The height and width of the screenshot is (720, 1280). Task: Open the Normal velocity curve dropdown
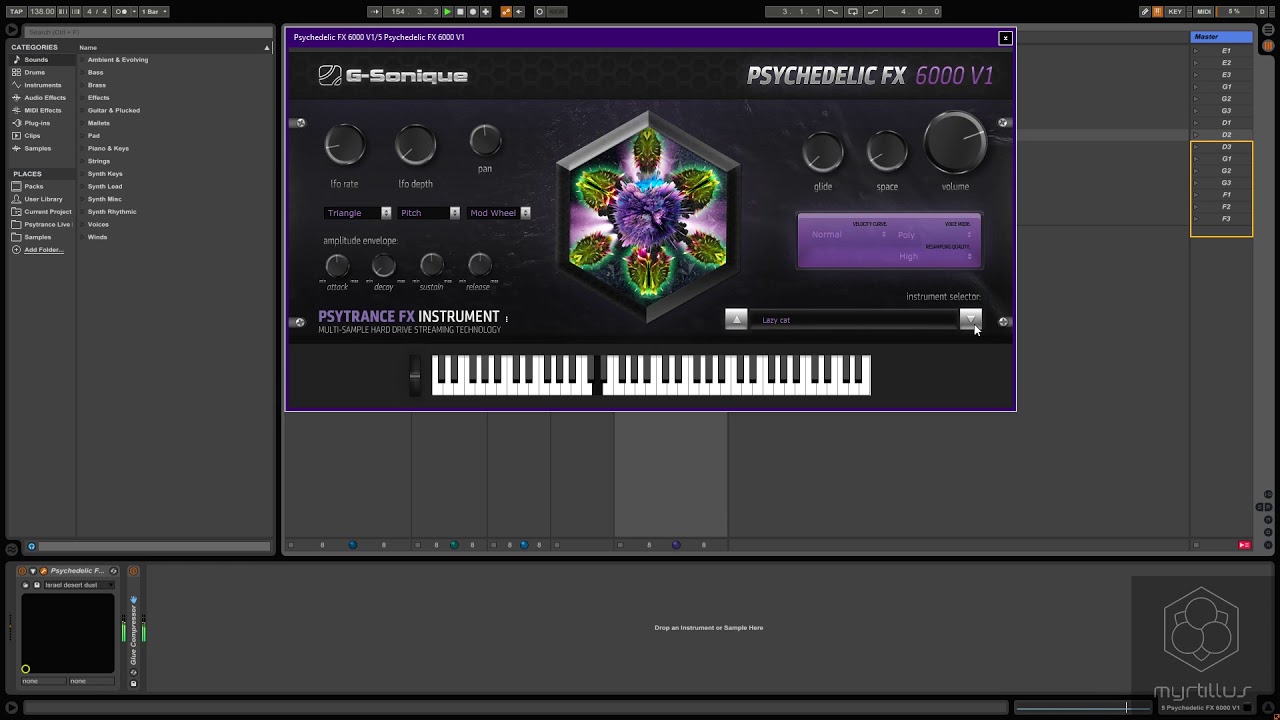tap(848, 235)
